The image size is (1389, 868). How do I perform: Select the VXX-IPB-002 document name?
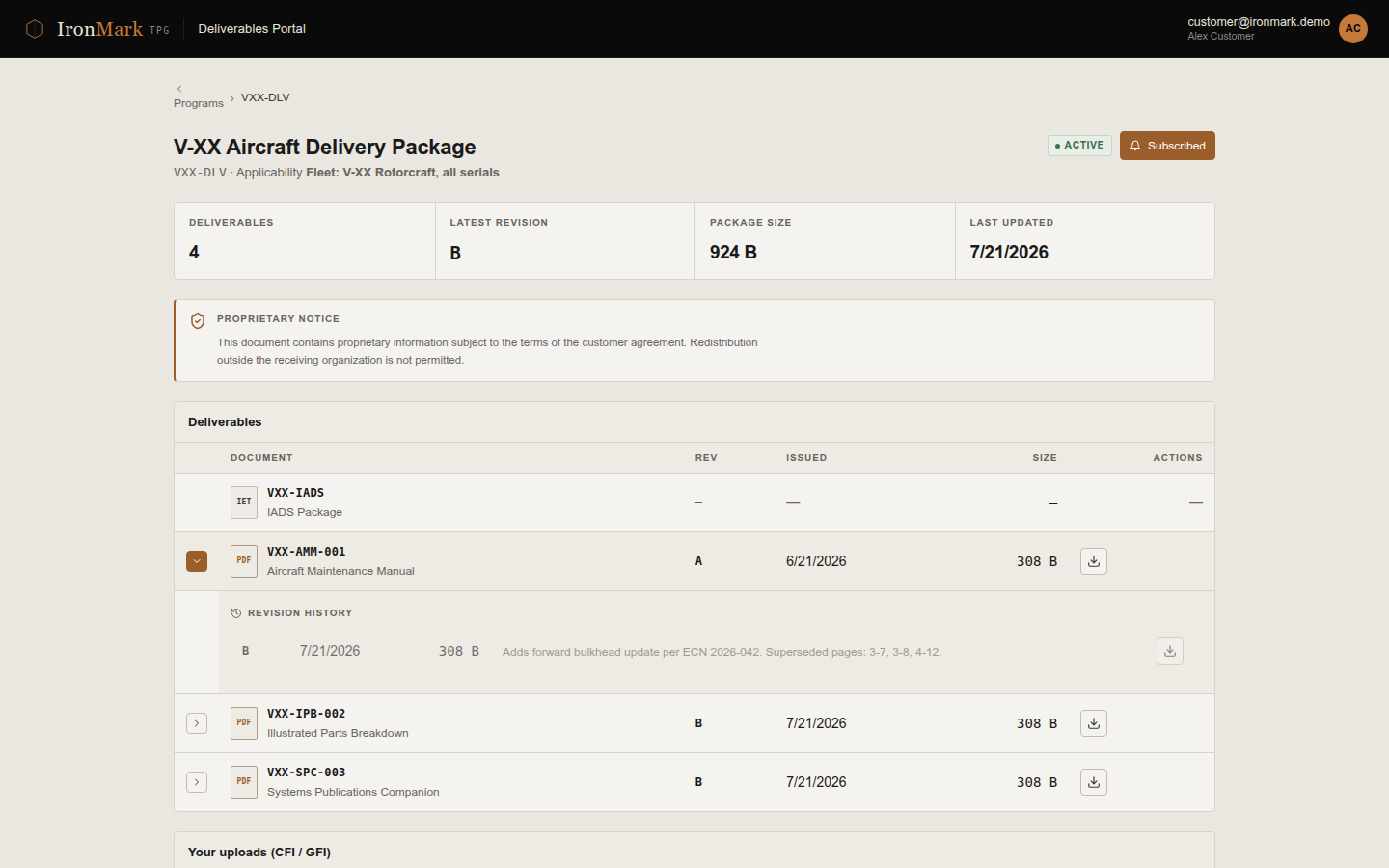point(306,714)
